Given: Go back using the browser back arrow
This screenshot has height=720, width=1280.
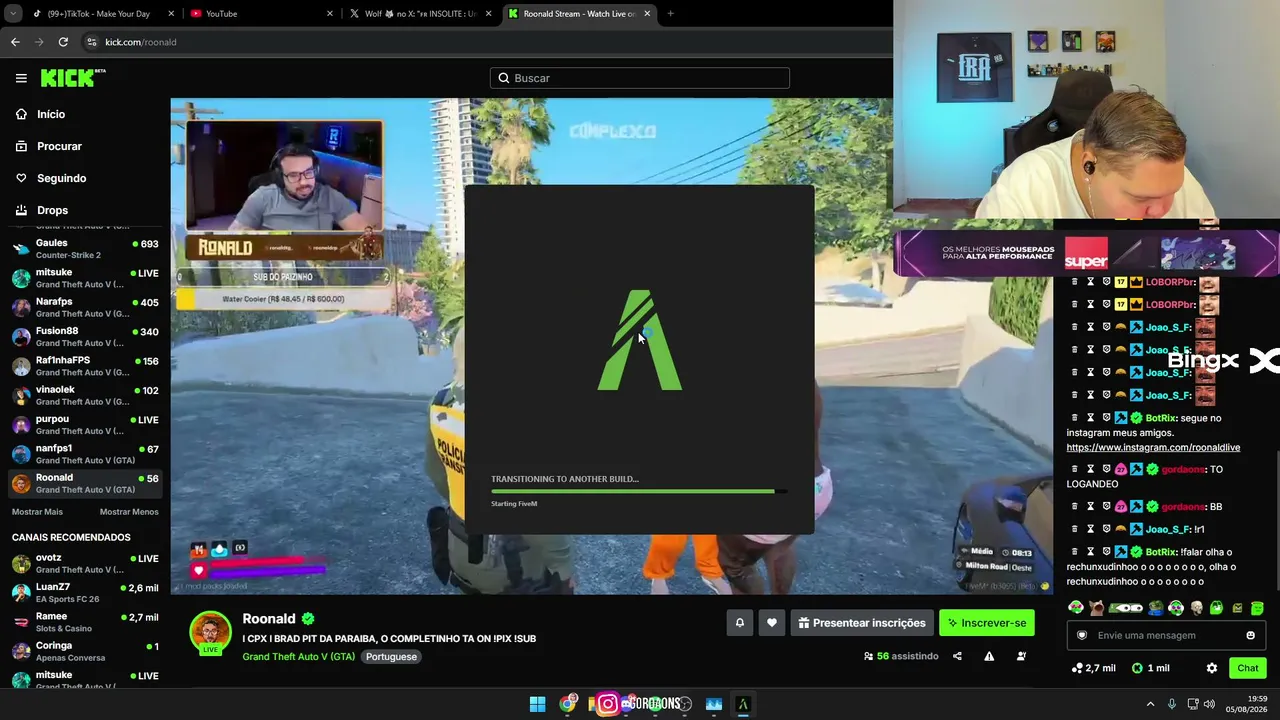Looking at the screenshot, I should pyautogui.click(x=15, y=42).
